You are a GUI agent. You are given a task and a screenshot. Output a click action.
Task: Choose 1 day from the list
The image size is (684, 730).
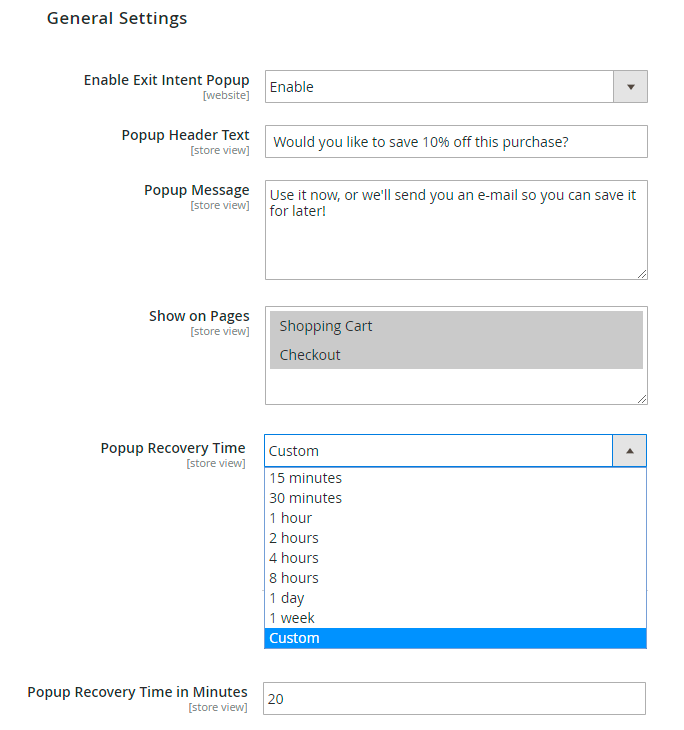(x=287, y=598)
